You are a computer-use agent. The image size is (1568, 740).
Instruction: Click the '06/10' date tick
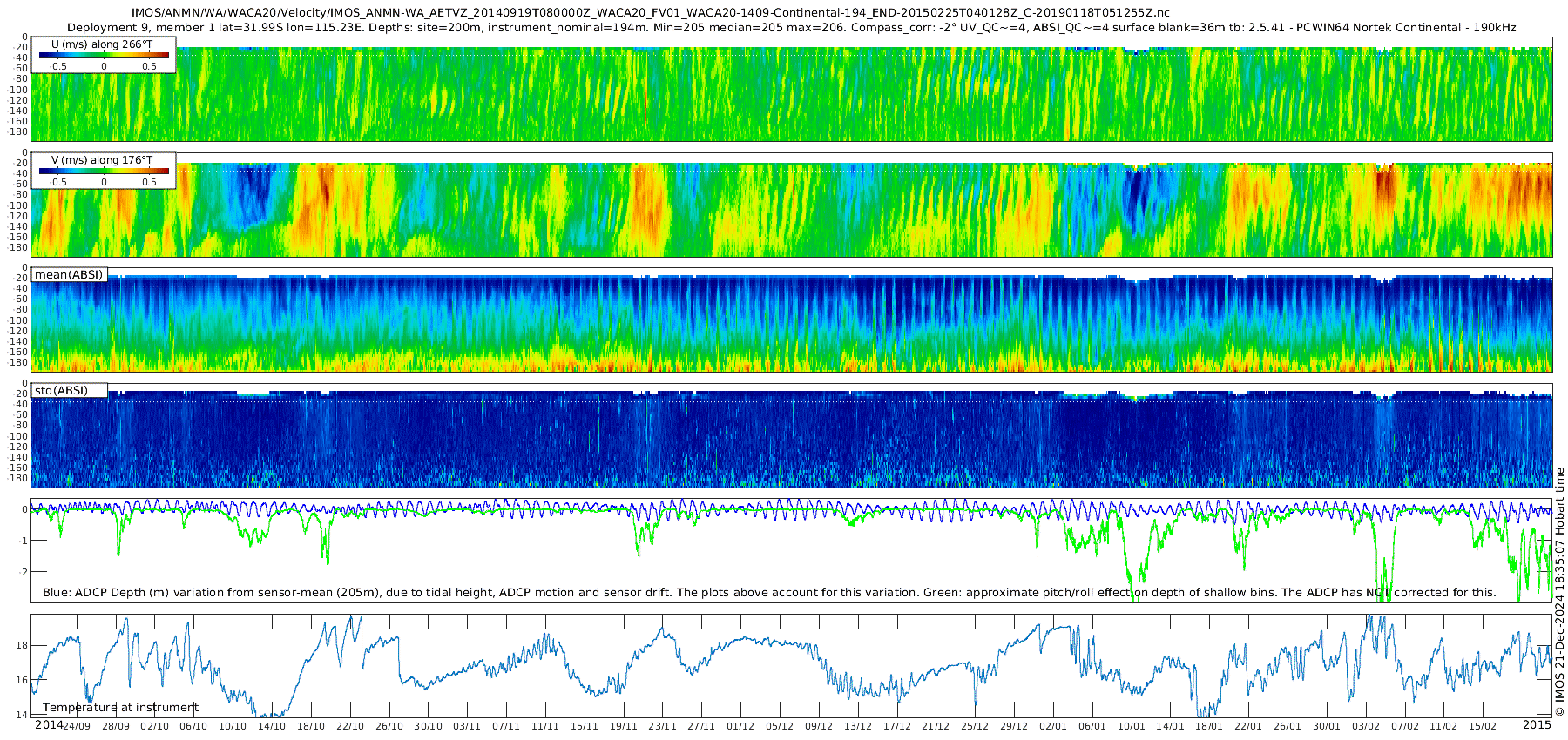click(193, 726)
